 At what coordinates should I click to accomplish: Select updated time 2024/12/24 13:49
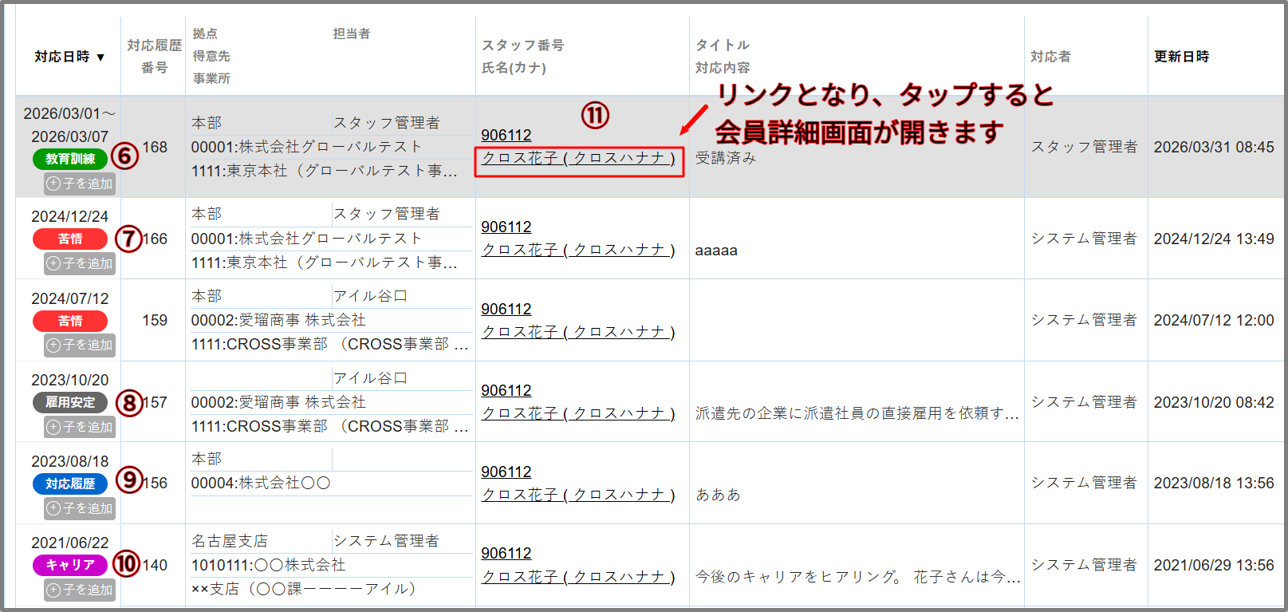(x=1214, y=238)
